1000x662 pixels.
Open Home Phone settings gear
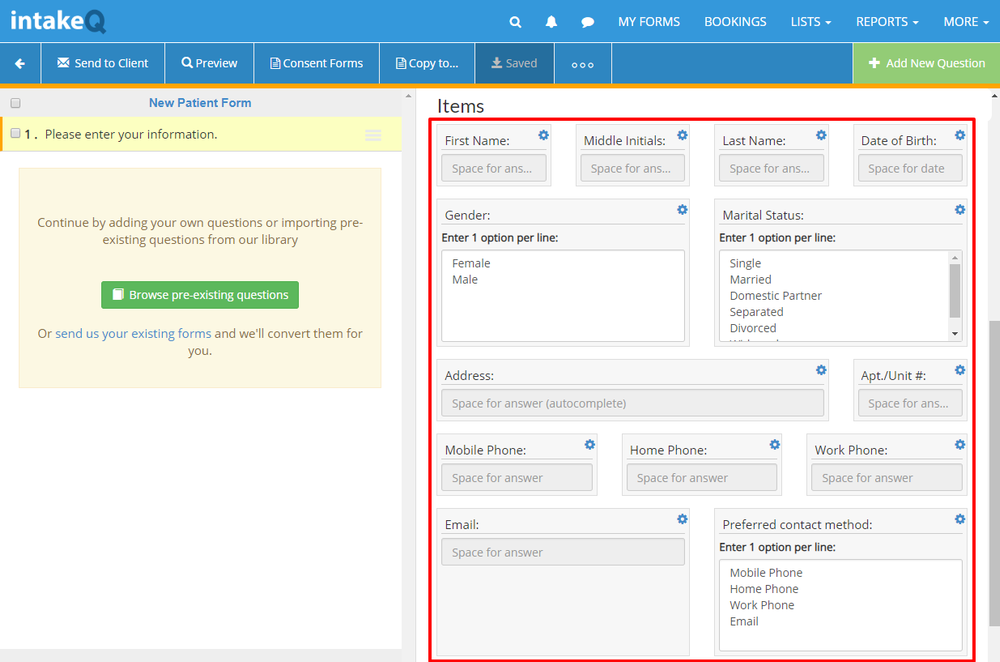pyautogui.click(x=775, y=445)
